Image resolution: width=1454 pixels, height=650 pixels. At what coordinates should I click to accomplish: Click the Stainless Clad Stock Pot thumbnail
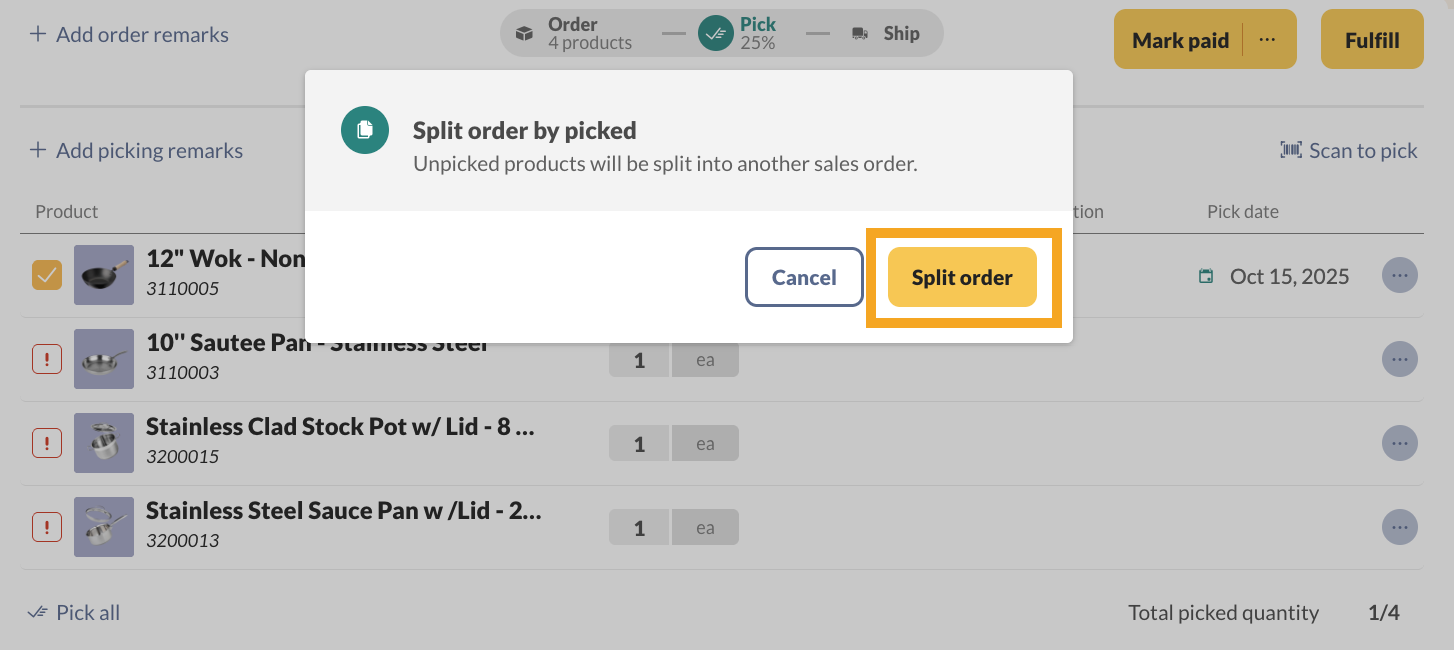(104, 443)
